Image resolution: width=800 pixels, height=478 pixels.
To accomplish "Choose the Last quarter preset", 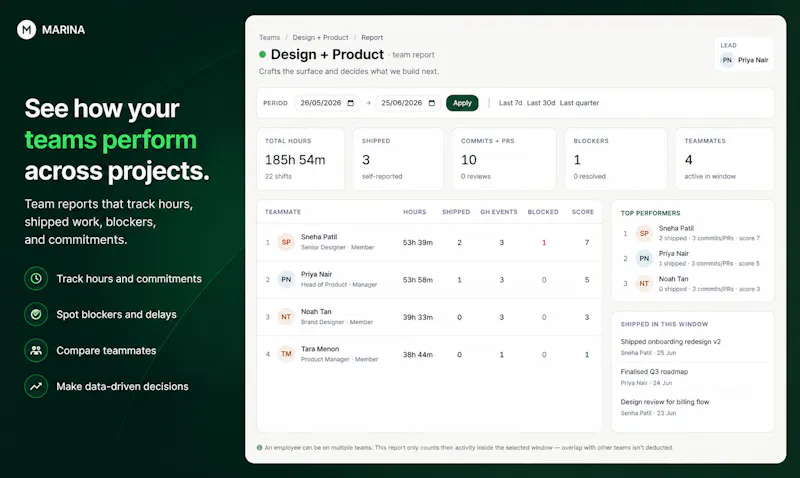I will (579, 103).
